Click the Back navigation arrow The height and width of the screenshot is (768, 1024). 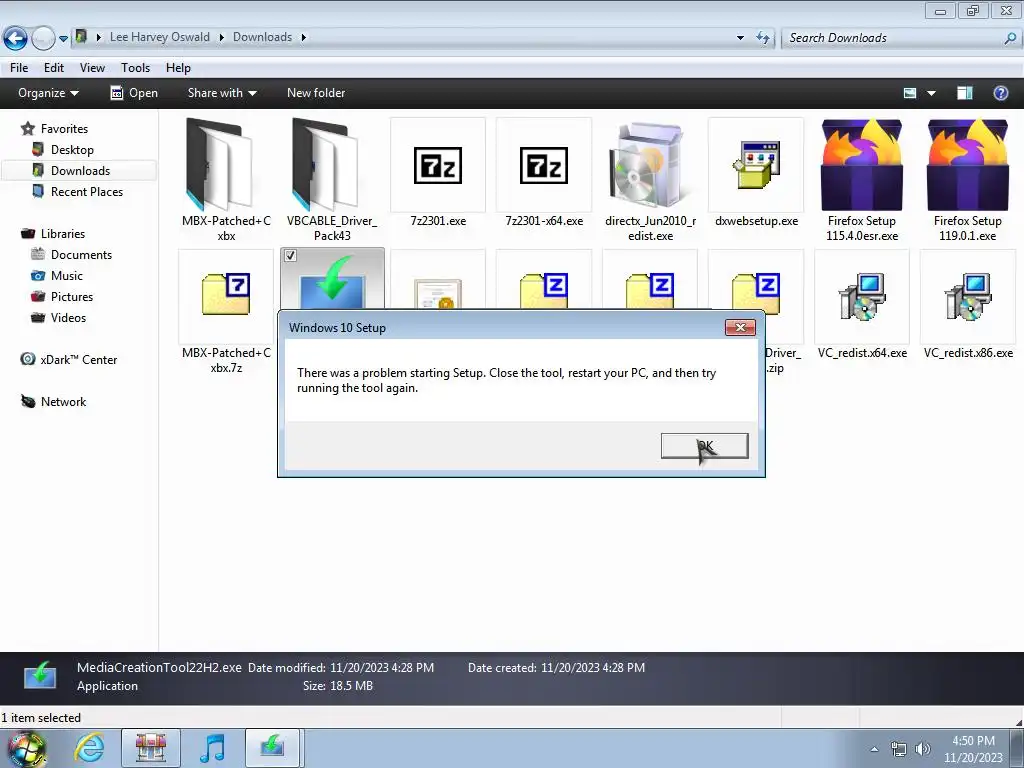point(15,38)
